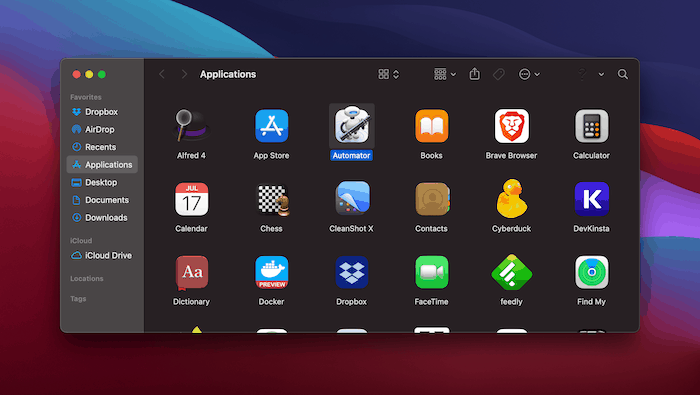The image size is (700, 395).
Task: Select the Find My app icon
Action: pyautogui.click(x=592, y=272)
